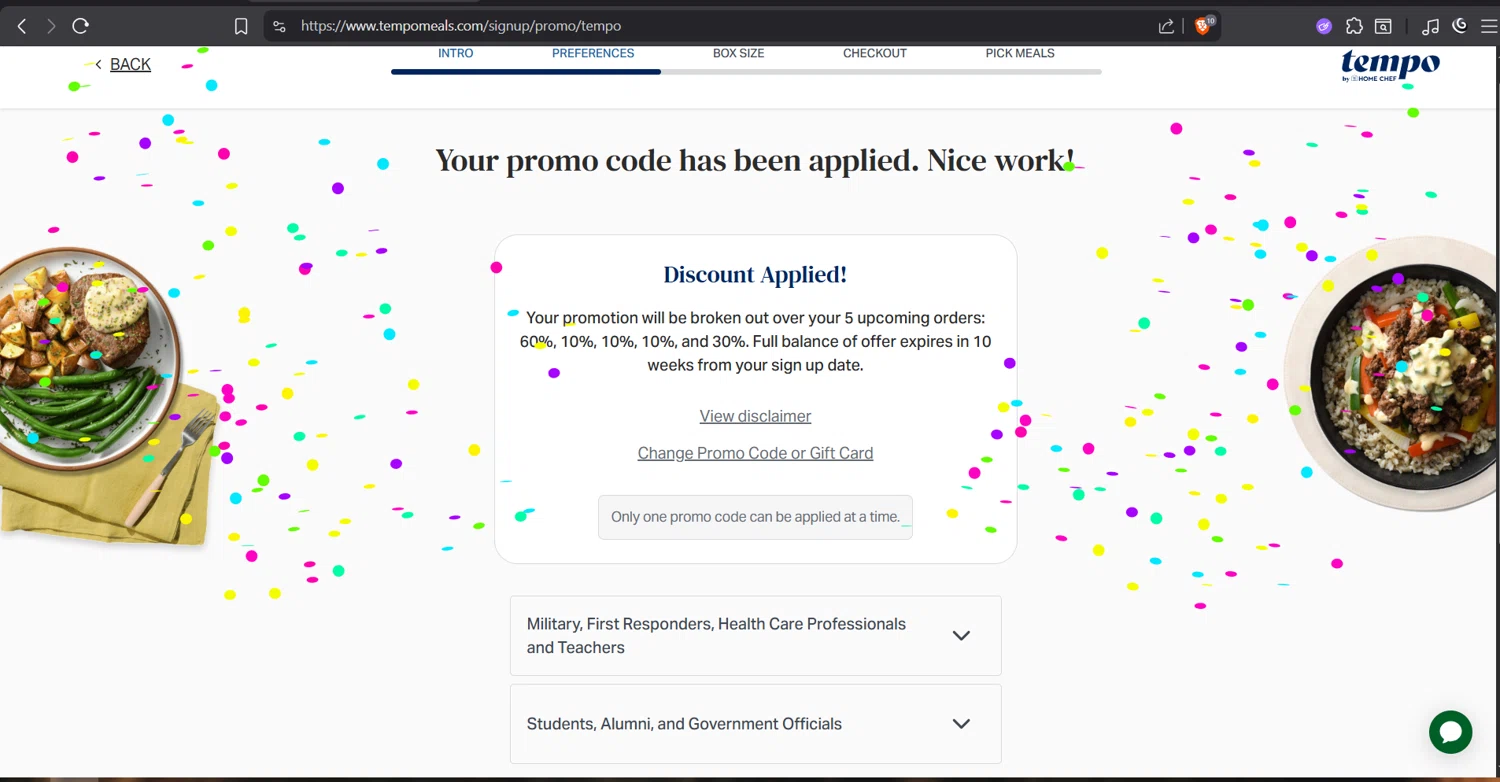Open the sidebar search panel icon
Viewport: 1500px width, 782px height.
1383,27
